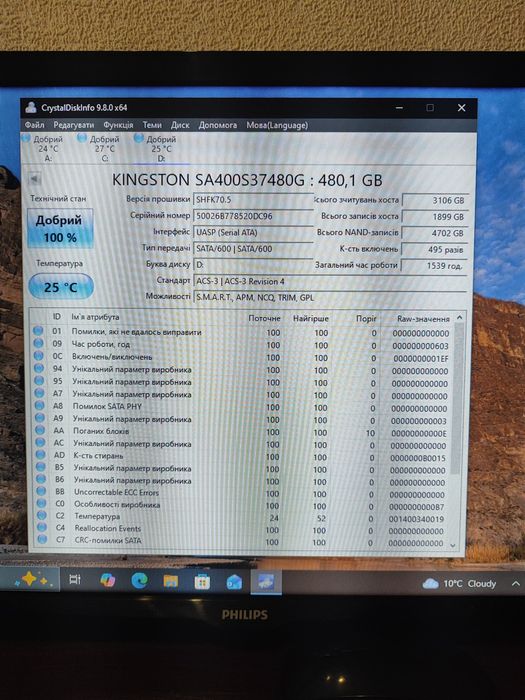The image size is (525, 700).
Task: Select the Помилок SATA PHY row
Action: tap(242, 407)
